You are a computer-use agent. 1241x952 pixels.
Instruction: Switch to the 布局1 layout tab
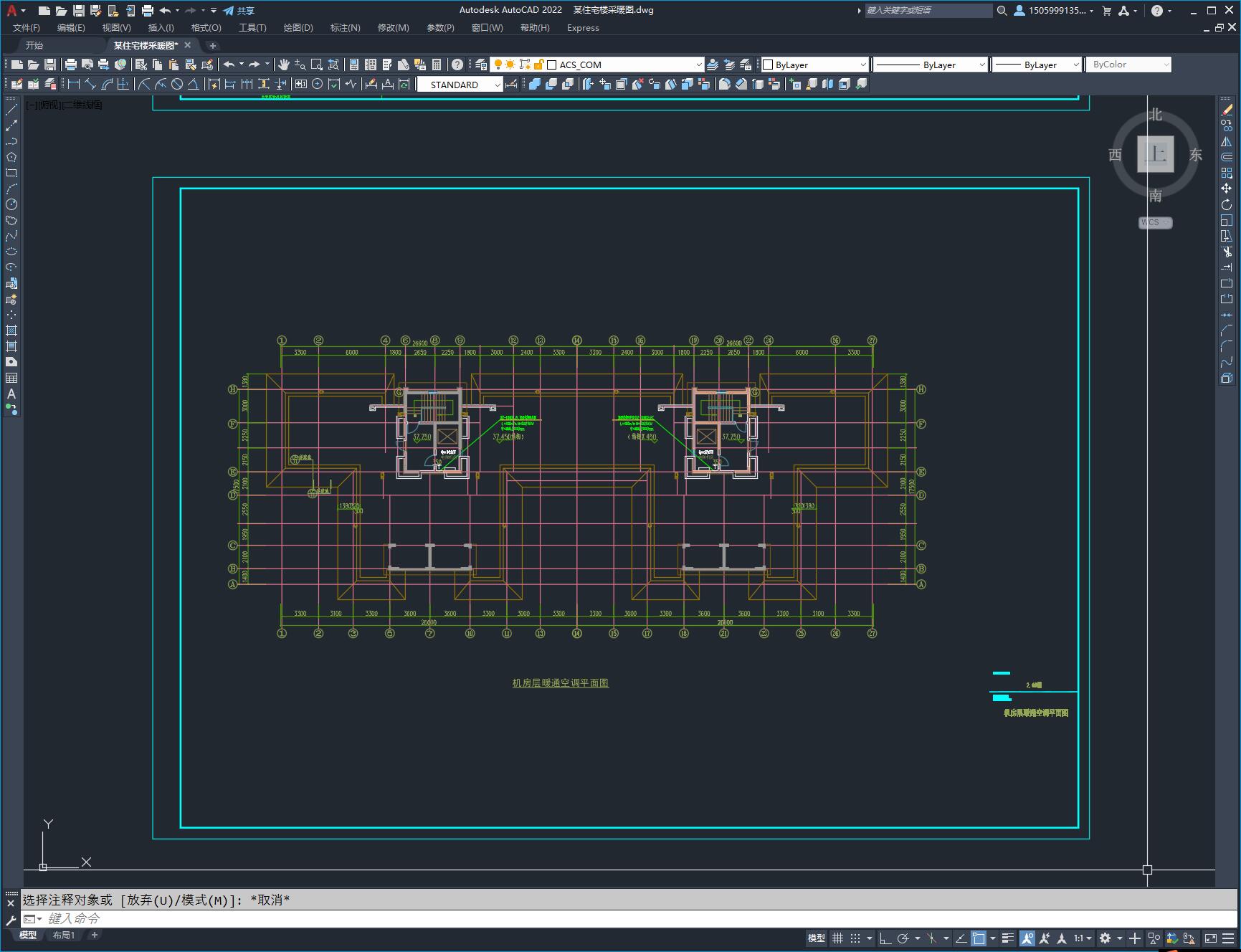(x=64, y=935)
